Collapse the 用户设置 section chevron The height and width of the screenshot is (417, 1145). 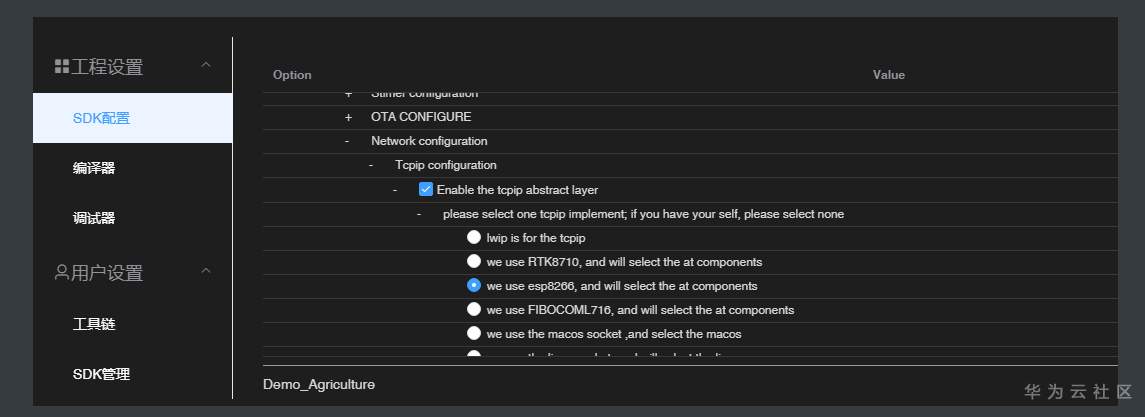pyautogui.click(x=206, y=271)
